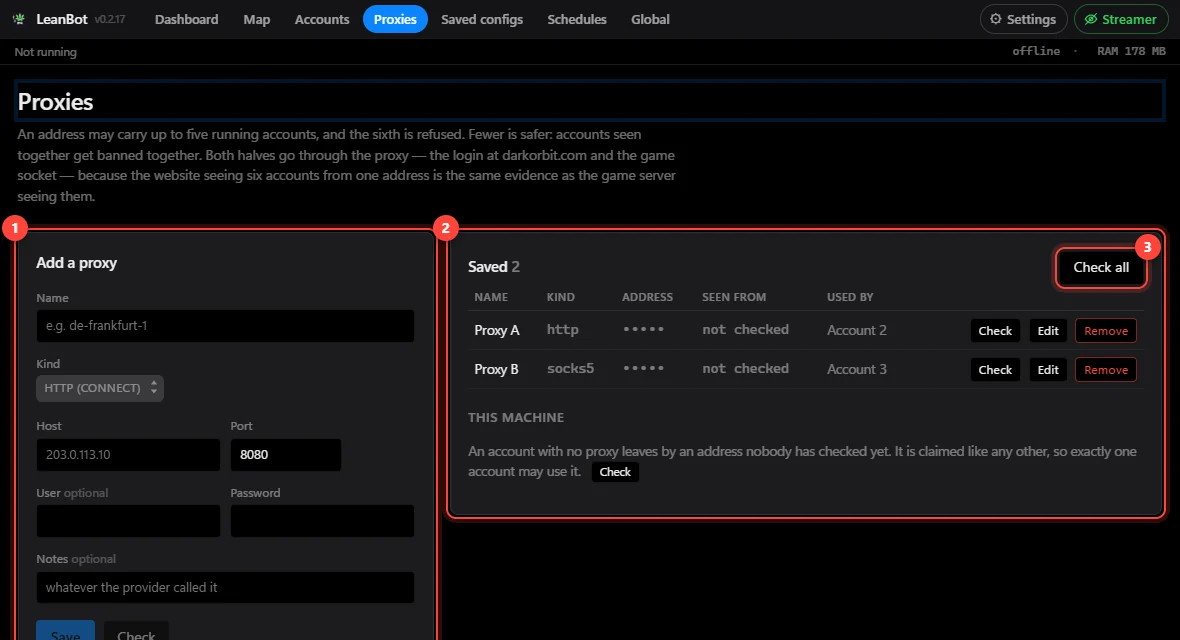Screen dimensions: 1180x640
Task: Click Check button under This Machine
Action: (615, 472)
